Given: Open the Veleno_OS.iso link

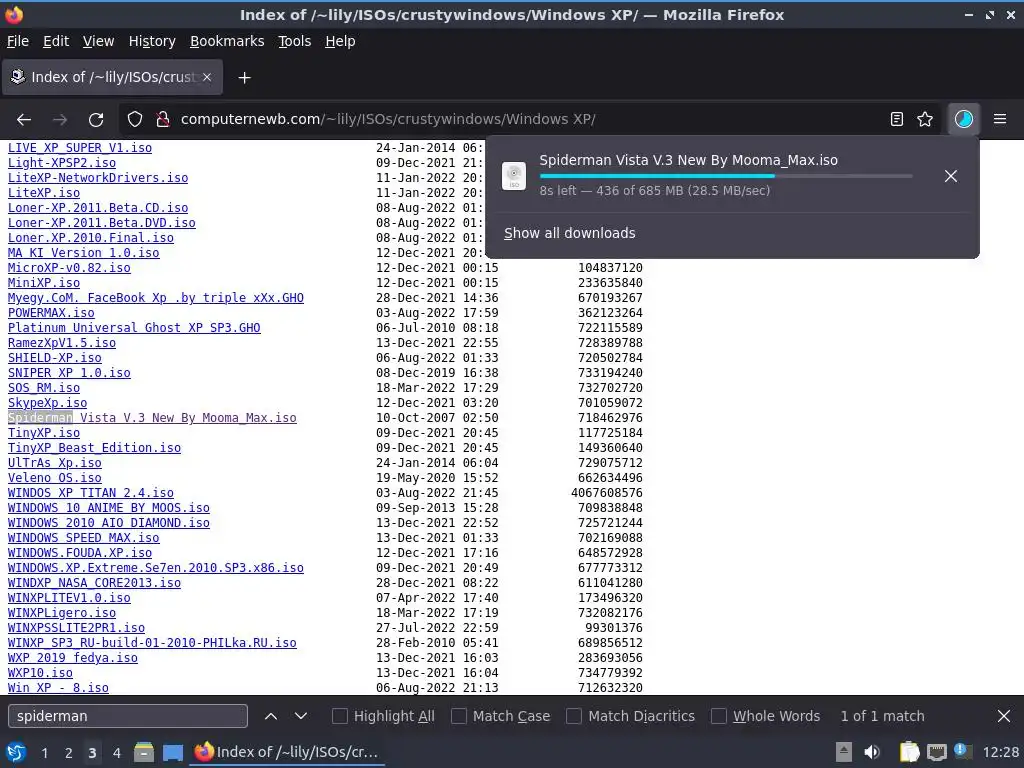Looking at the screenshot, I should pyautogui.click(x=55, y=478).
